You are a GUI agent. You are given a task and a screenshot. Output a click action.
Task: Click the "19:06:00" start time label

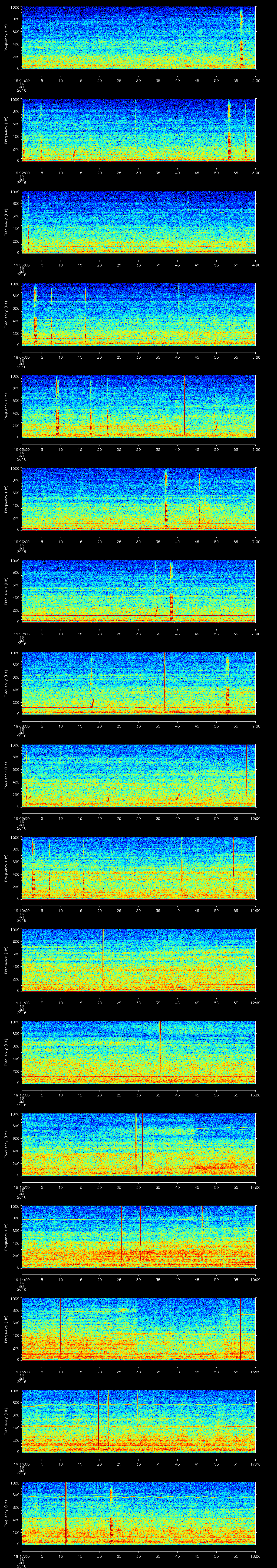coord(21,542)
